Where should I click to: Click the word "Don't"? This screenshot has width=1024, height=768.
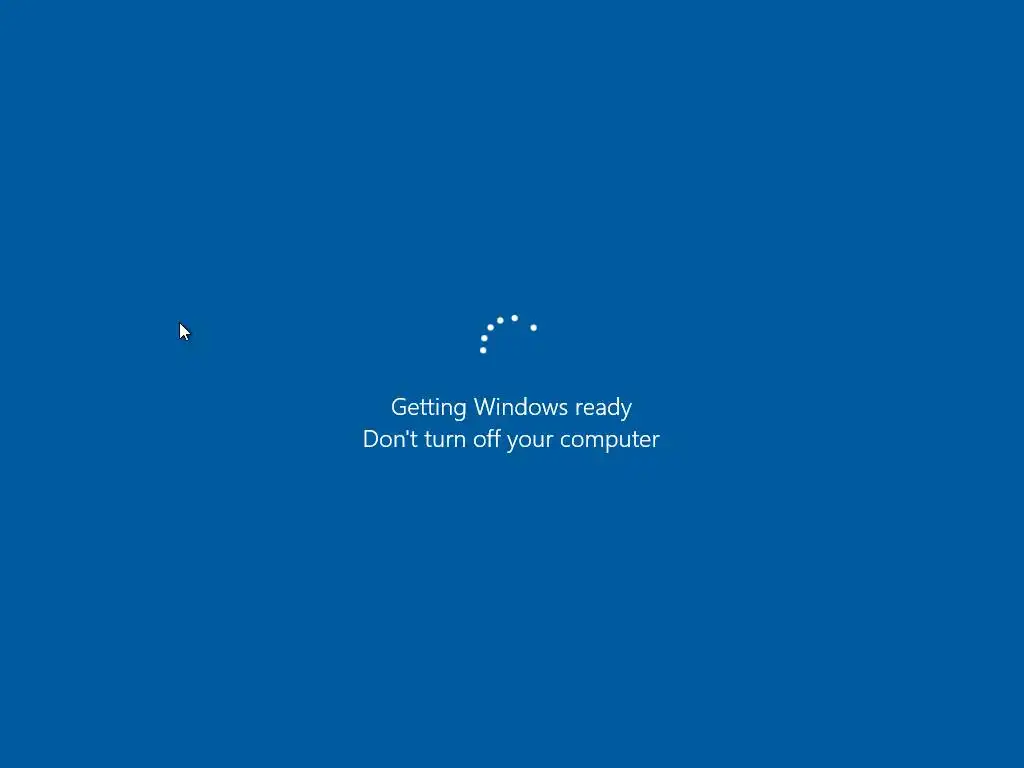(x=390, y=439)
